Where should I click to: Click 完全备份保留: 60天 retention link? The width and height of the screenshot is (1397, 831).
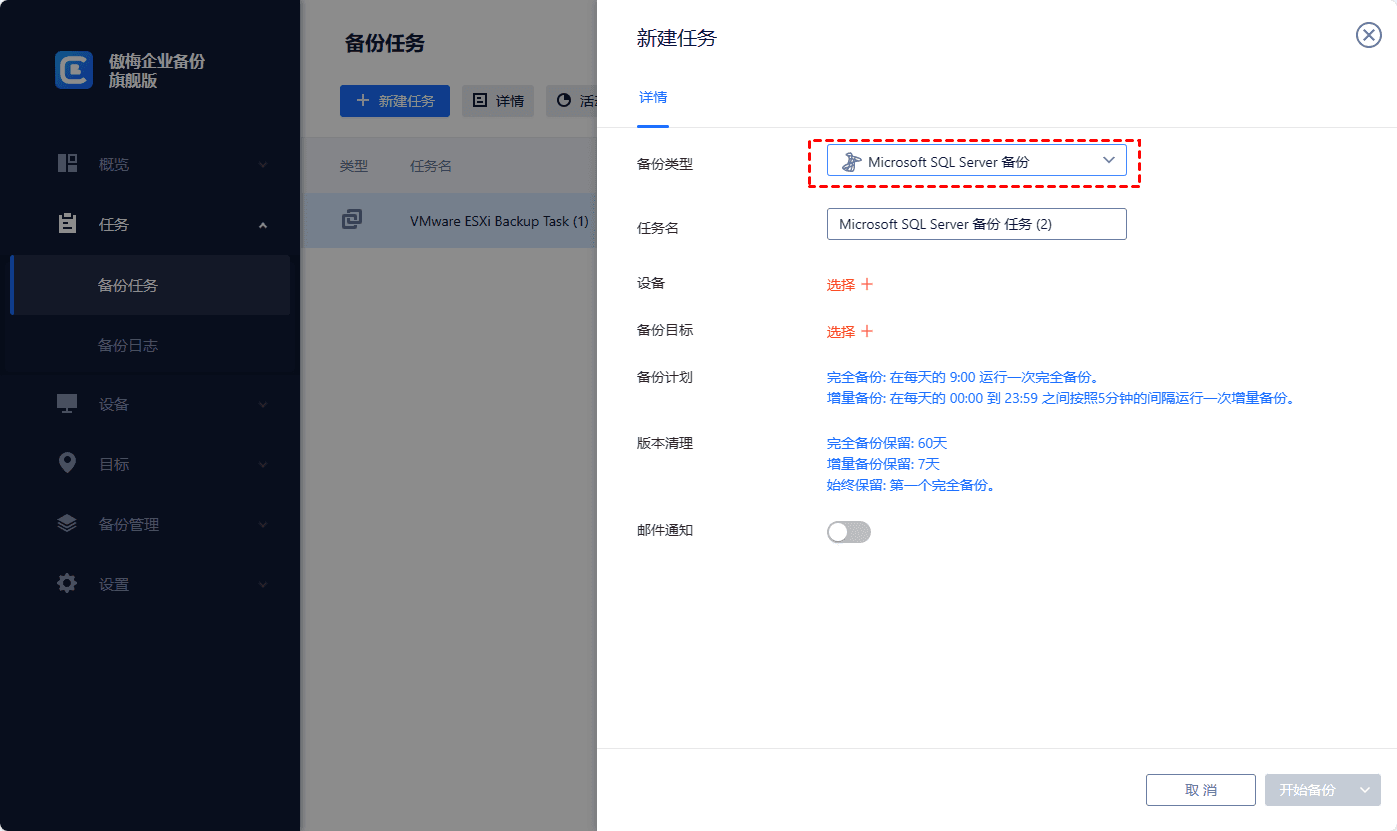coord(887,443)
